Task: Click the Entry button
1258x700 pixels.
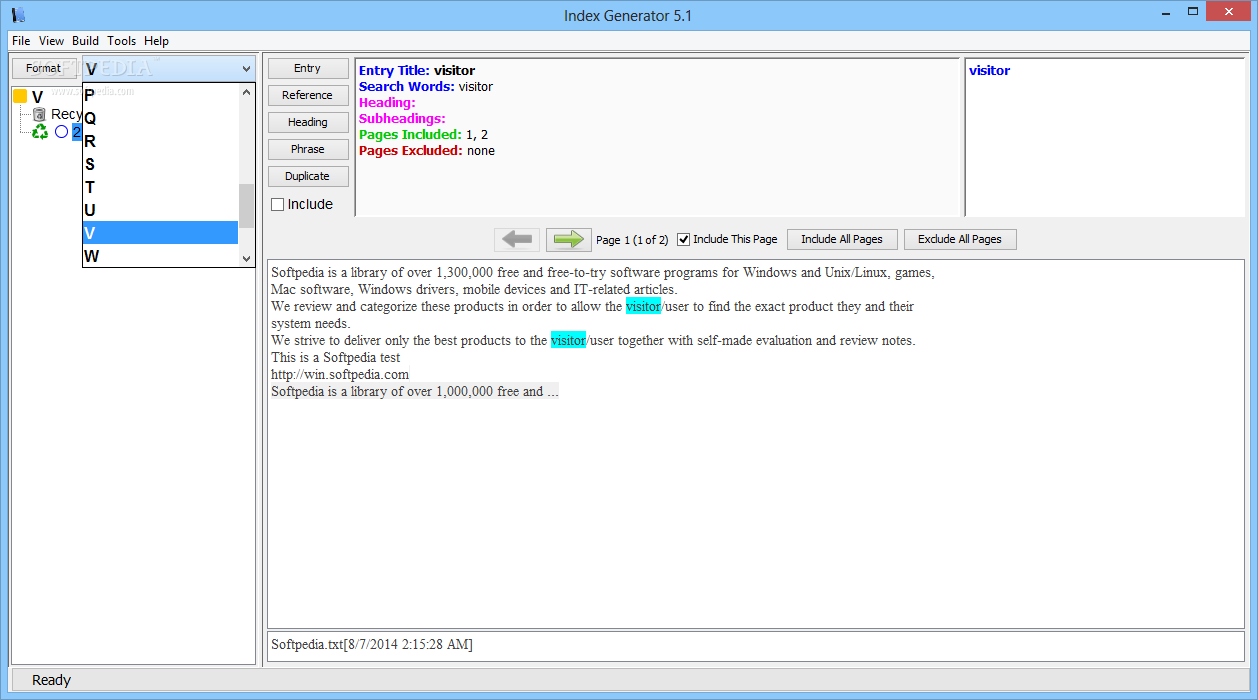Action: [x=308, y=68]
